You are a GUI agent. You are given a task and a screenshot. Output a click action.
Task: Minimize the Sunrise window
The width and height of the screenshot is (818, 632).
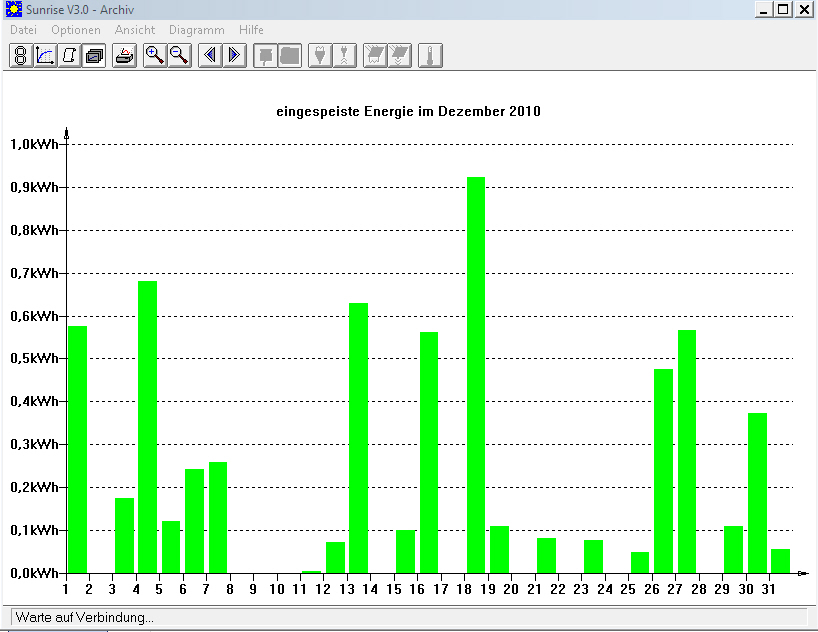coord(764,9)
